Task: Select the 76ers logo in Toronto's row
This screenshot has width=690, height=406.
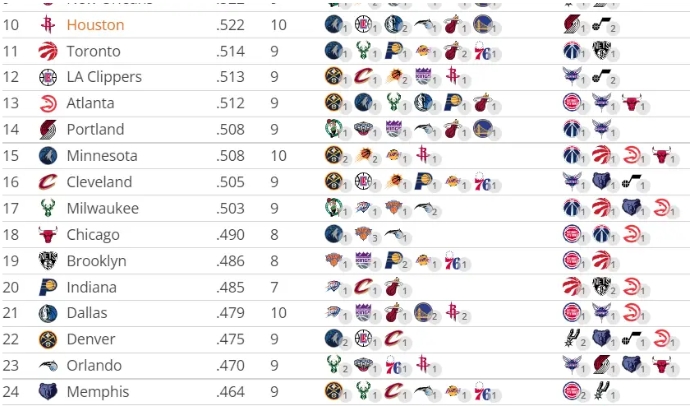Action: 482,51
